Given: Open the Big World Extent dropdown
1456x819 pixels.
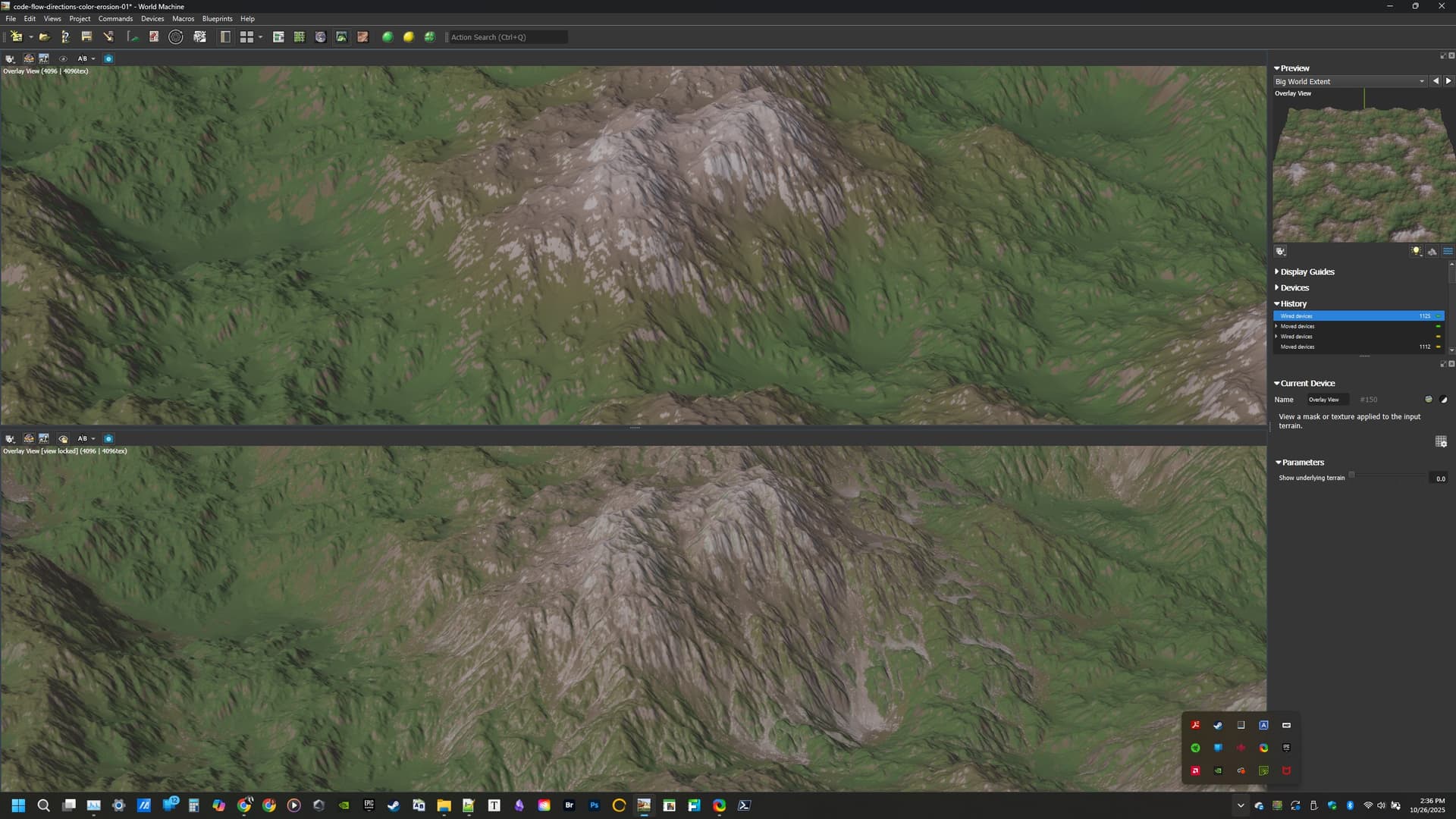Looking at the screenshot, I should (1350, 81).
